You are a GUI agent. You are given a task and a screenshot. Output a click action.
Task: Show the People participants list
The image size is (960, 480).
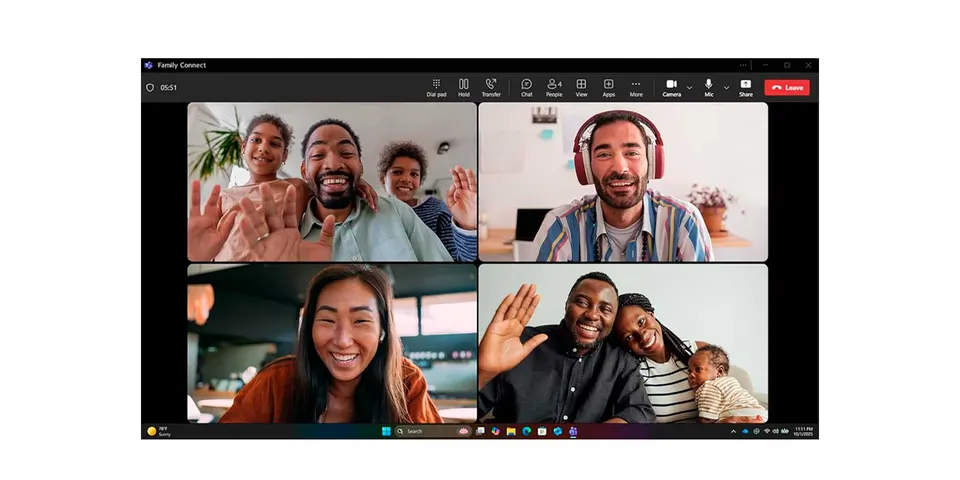click(554, 88)
